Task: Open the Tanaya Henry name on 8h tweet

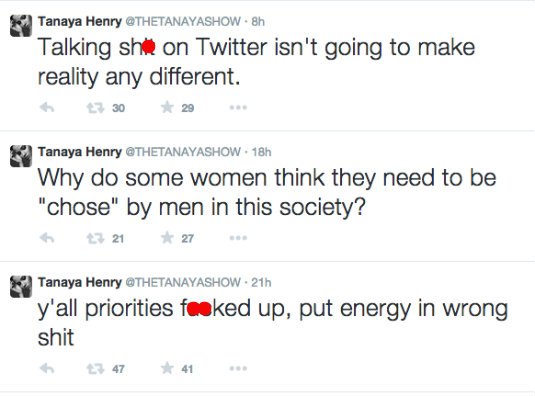Action: (79, 21)
